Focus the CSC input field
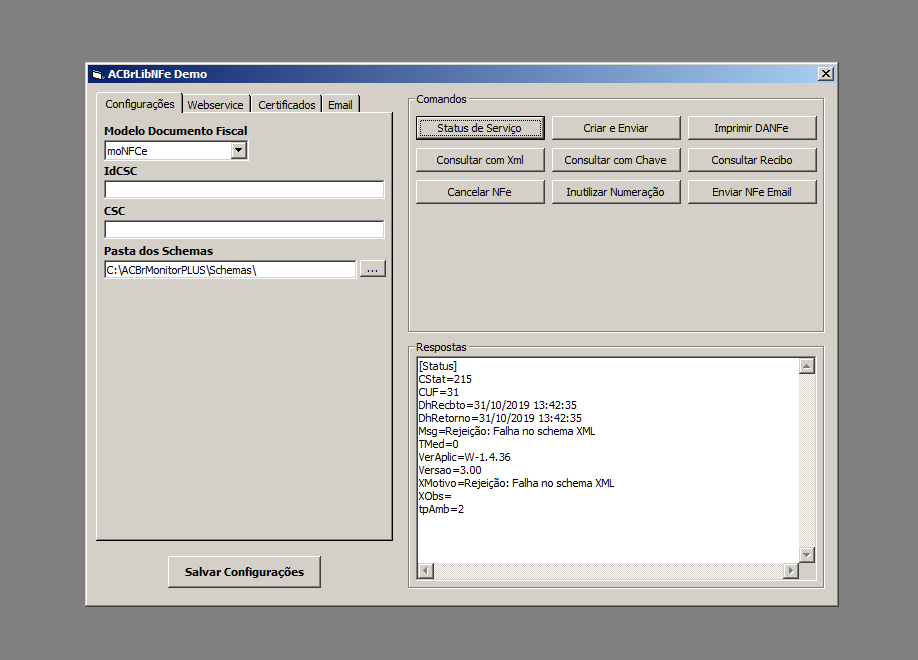Image resolution: width=918 pixels, height=660 pixels. (244, 230)
